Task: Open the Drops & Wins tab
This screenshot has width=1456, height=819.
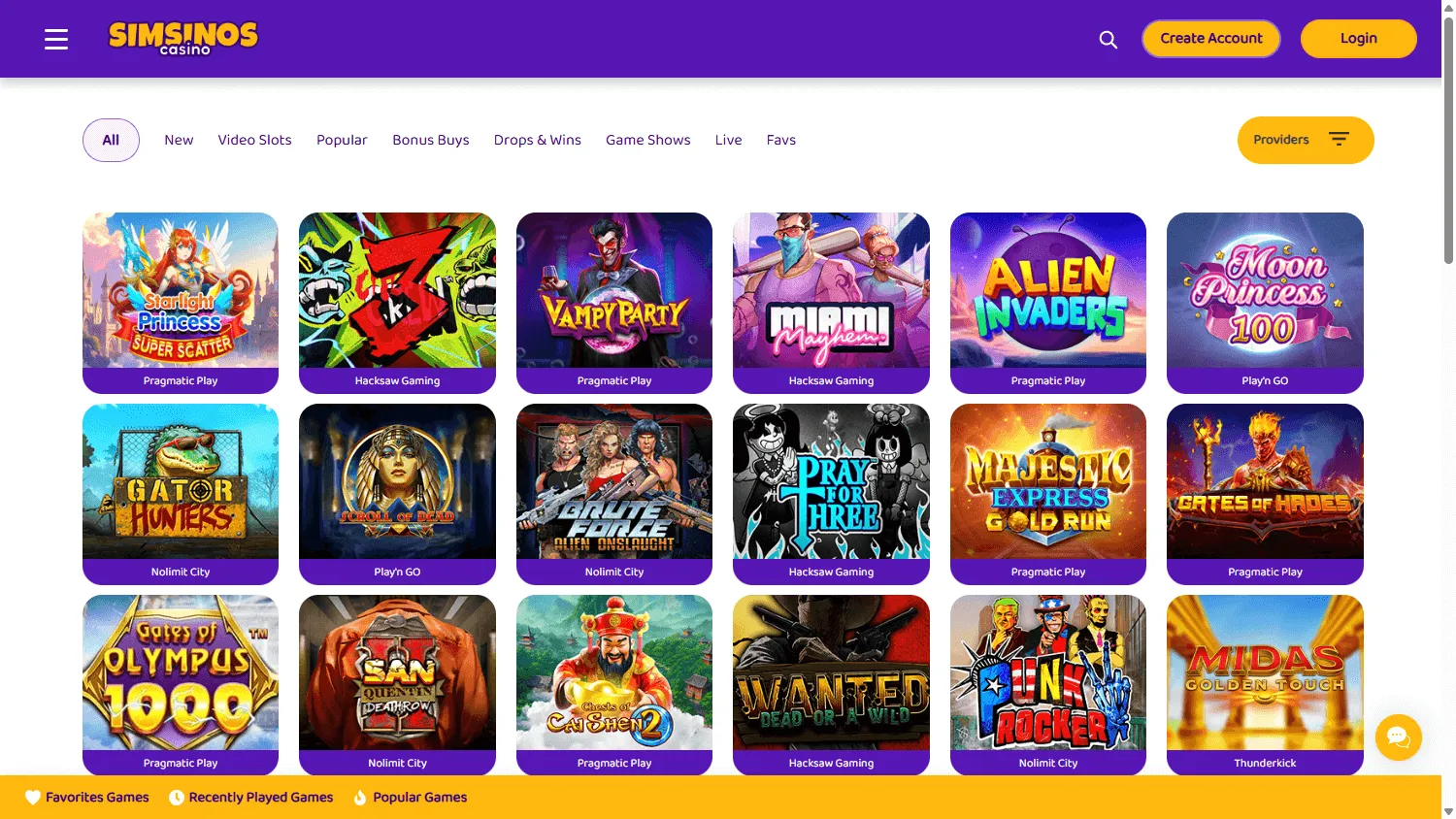Action: click(x=538, y=140)
